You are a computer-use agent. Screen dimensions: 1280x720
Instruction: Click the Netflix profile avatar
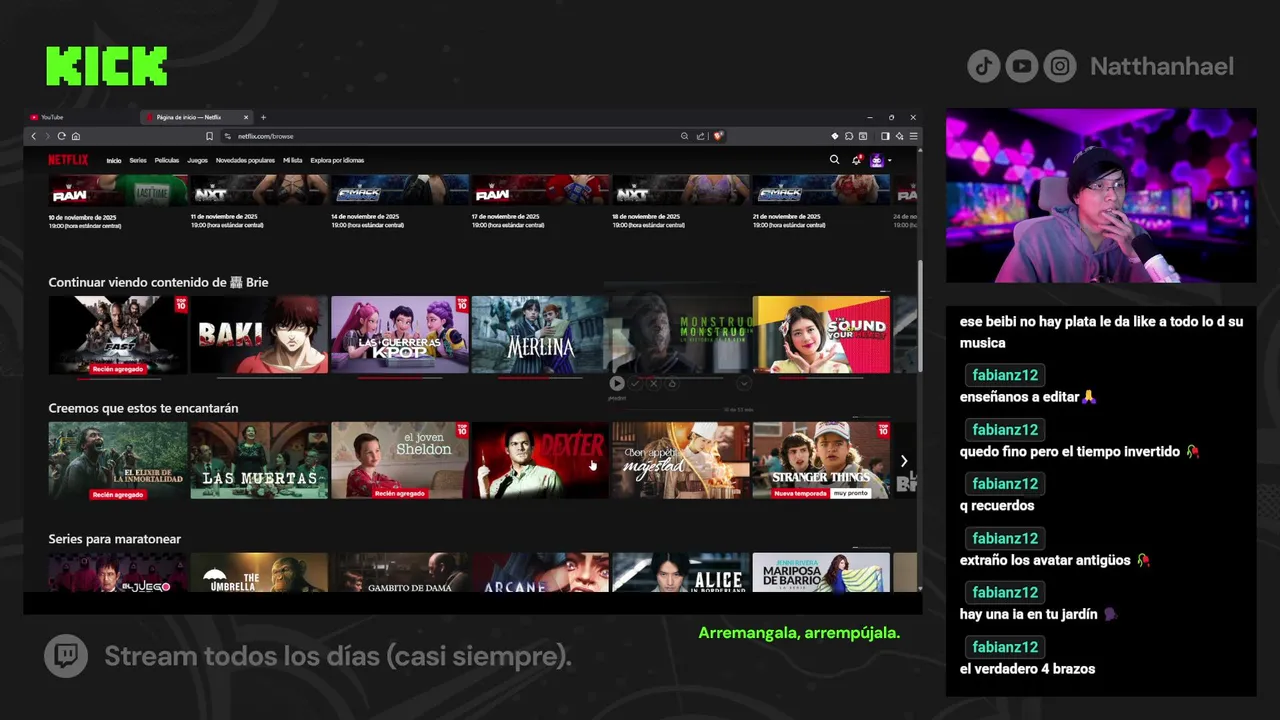pos(877,160)
